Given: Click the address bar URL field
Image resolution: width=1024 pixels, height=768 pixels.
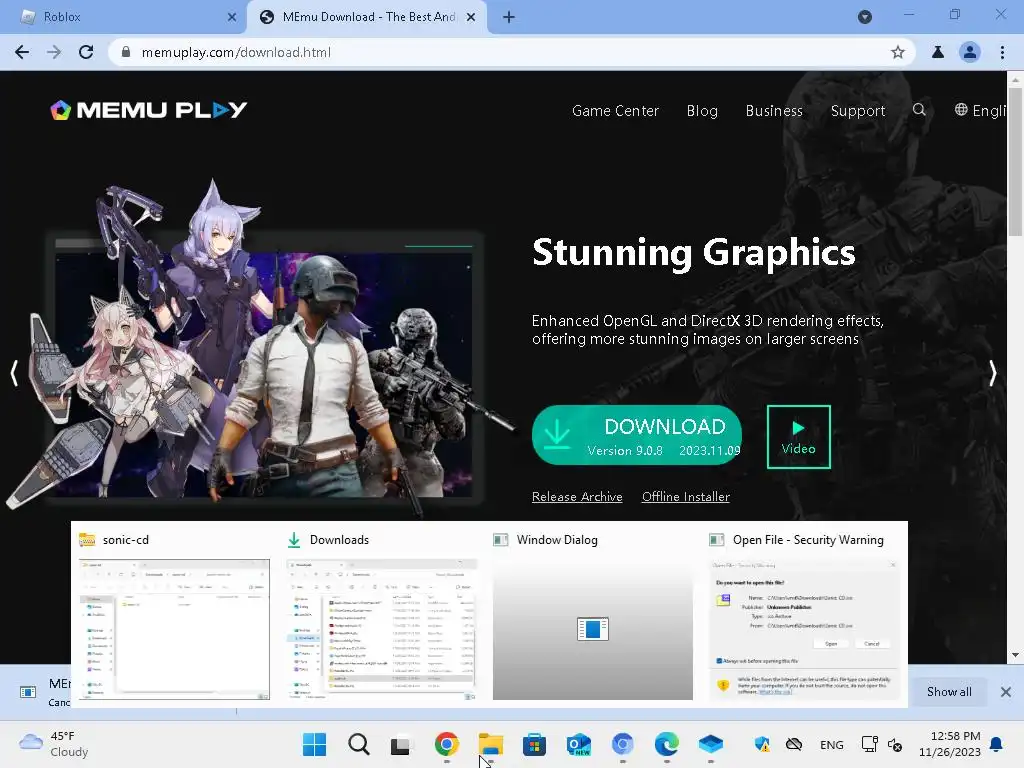Looking at the screenshot, I should (x=509, y=52).
